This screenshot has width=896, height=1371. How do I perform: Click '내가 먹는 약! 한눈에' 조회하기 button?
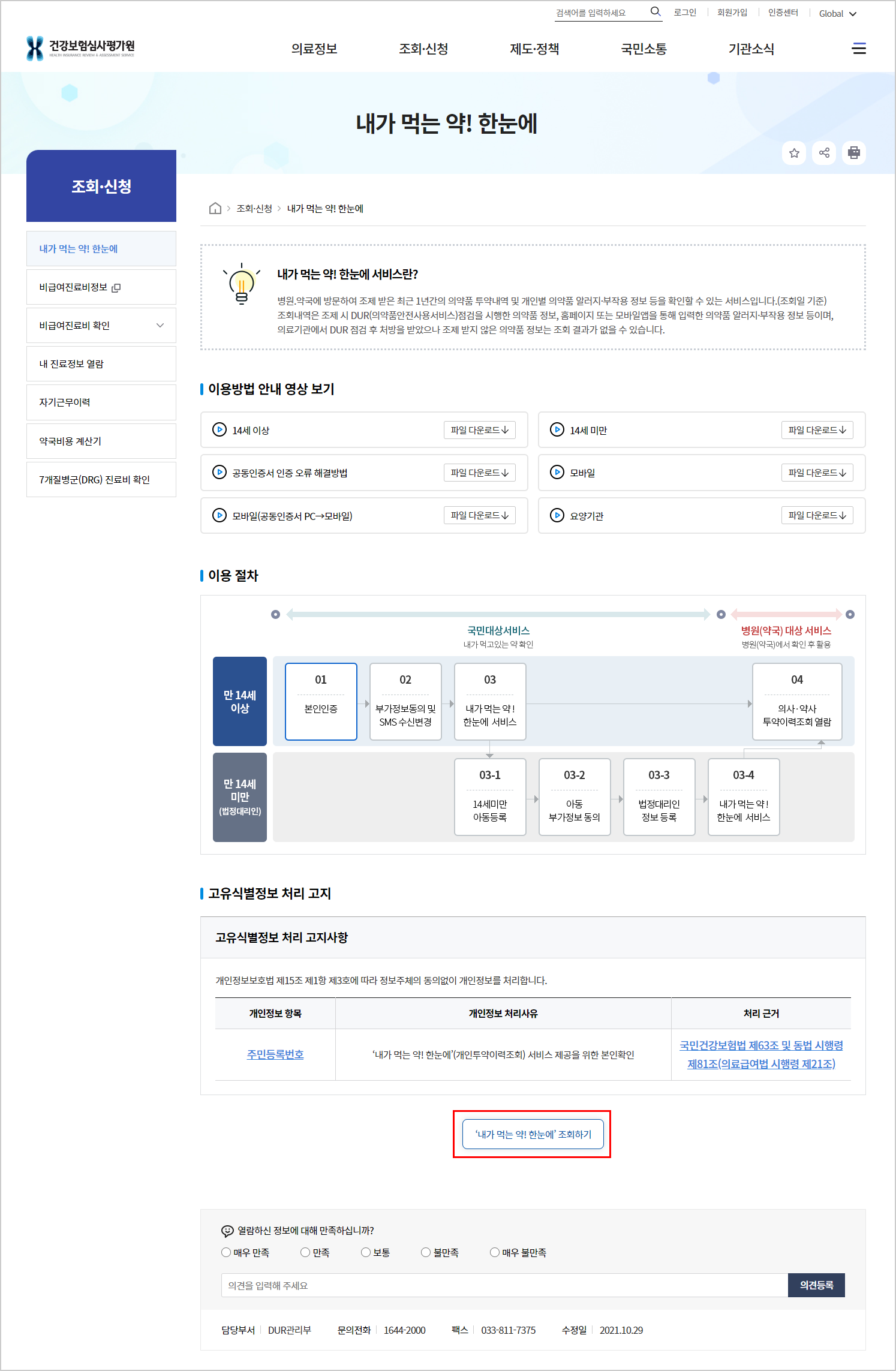click(533, 1134)
